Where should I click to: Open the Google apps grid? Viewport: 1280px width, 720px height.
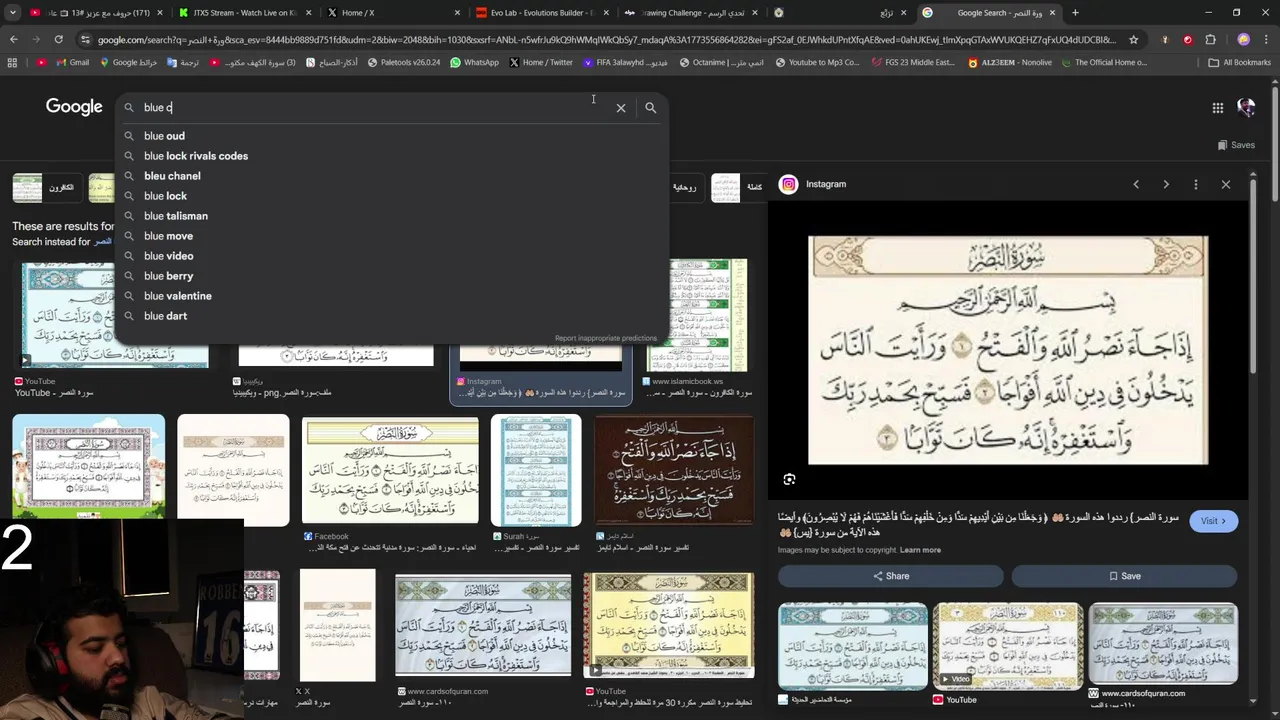1218,108
